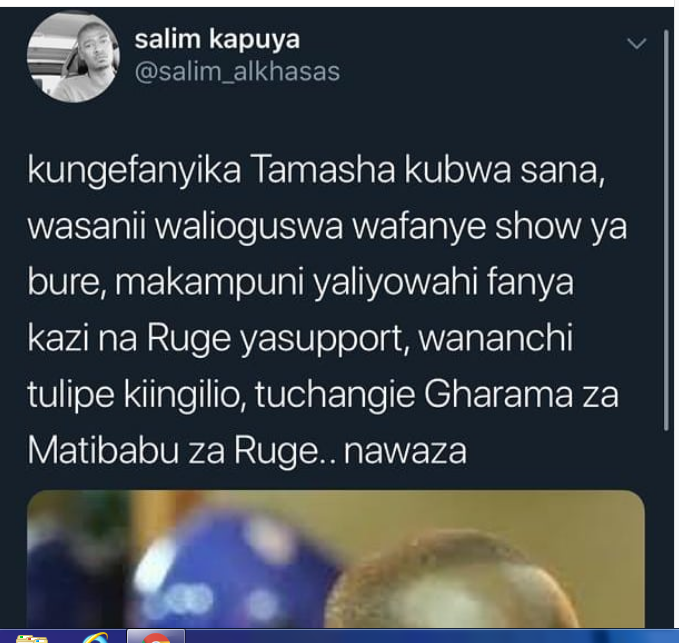The width and height of the screenshot is (679, 643).
Task: Click the word Matibabu in the tweet
Action: [103, 451]
